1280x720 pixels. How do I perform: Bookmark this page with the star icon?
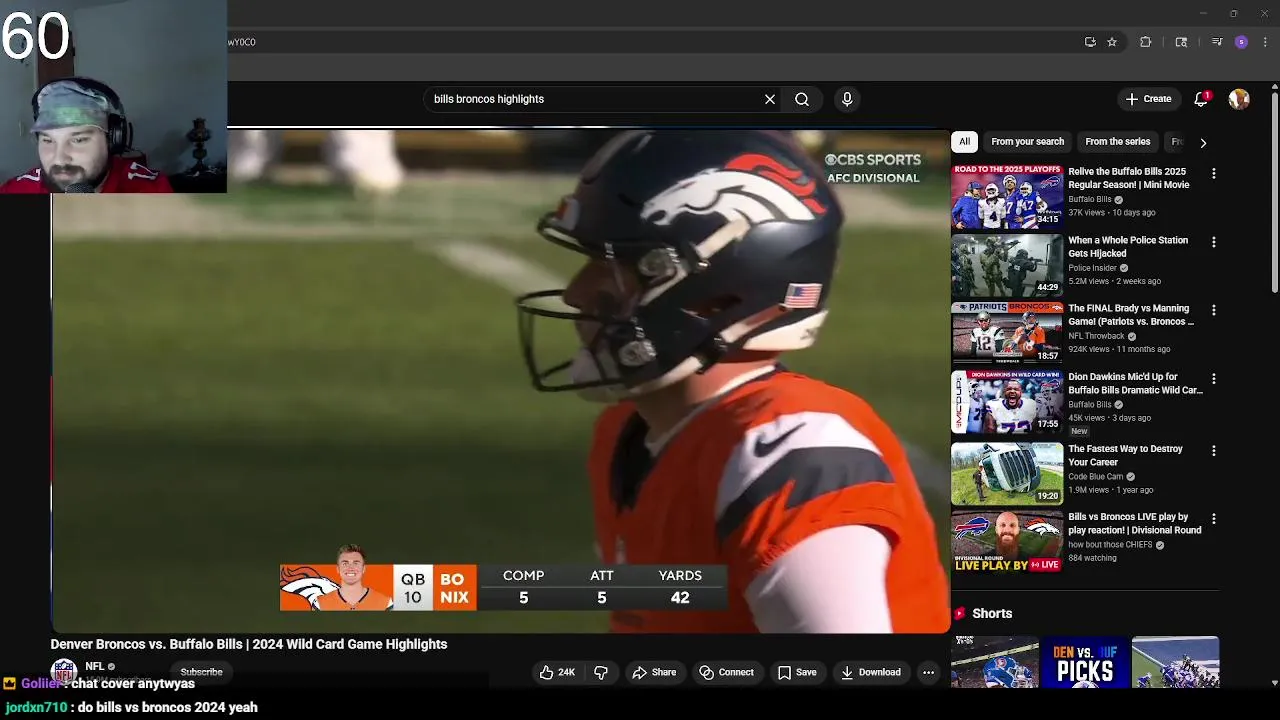tap(1111, 42)
